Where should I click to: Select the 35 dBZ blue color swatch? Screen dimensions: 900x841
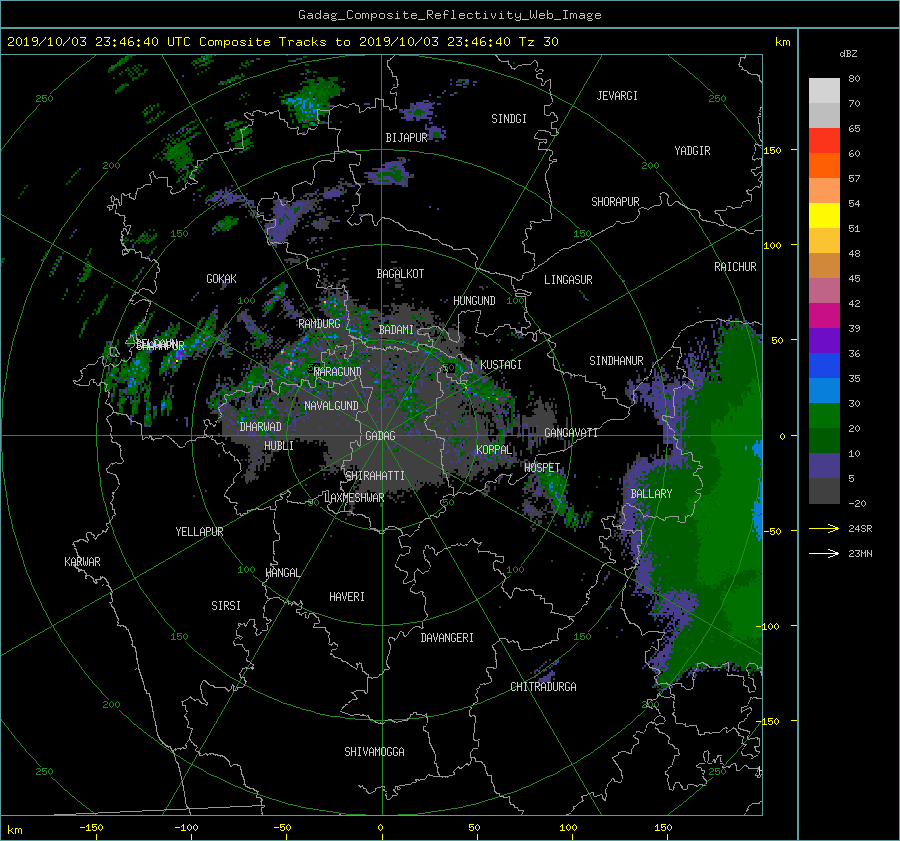point(824,365)
